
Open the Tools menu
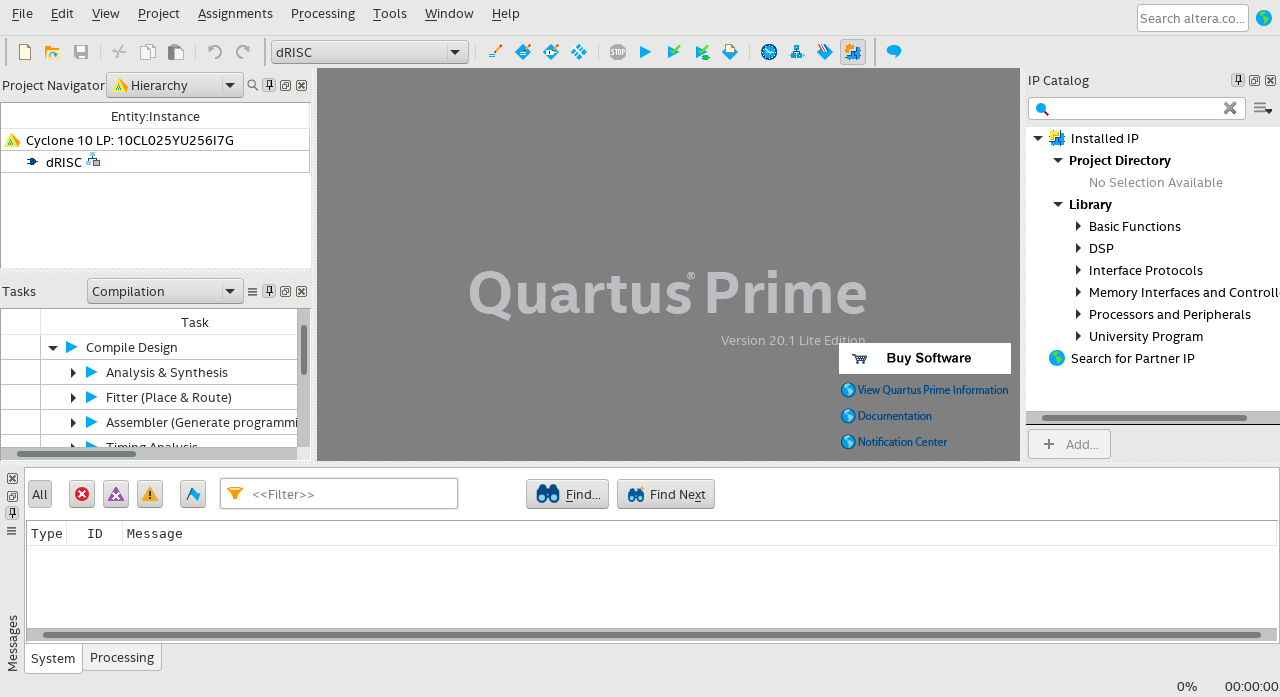tap(390, 13)
